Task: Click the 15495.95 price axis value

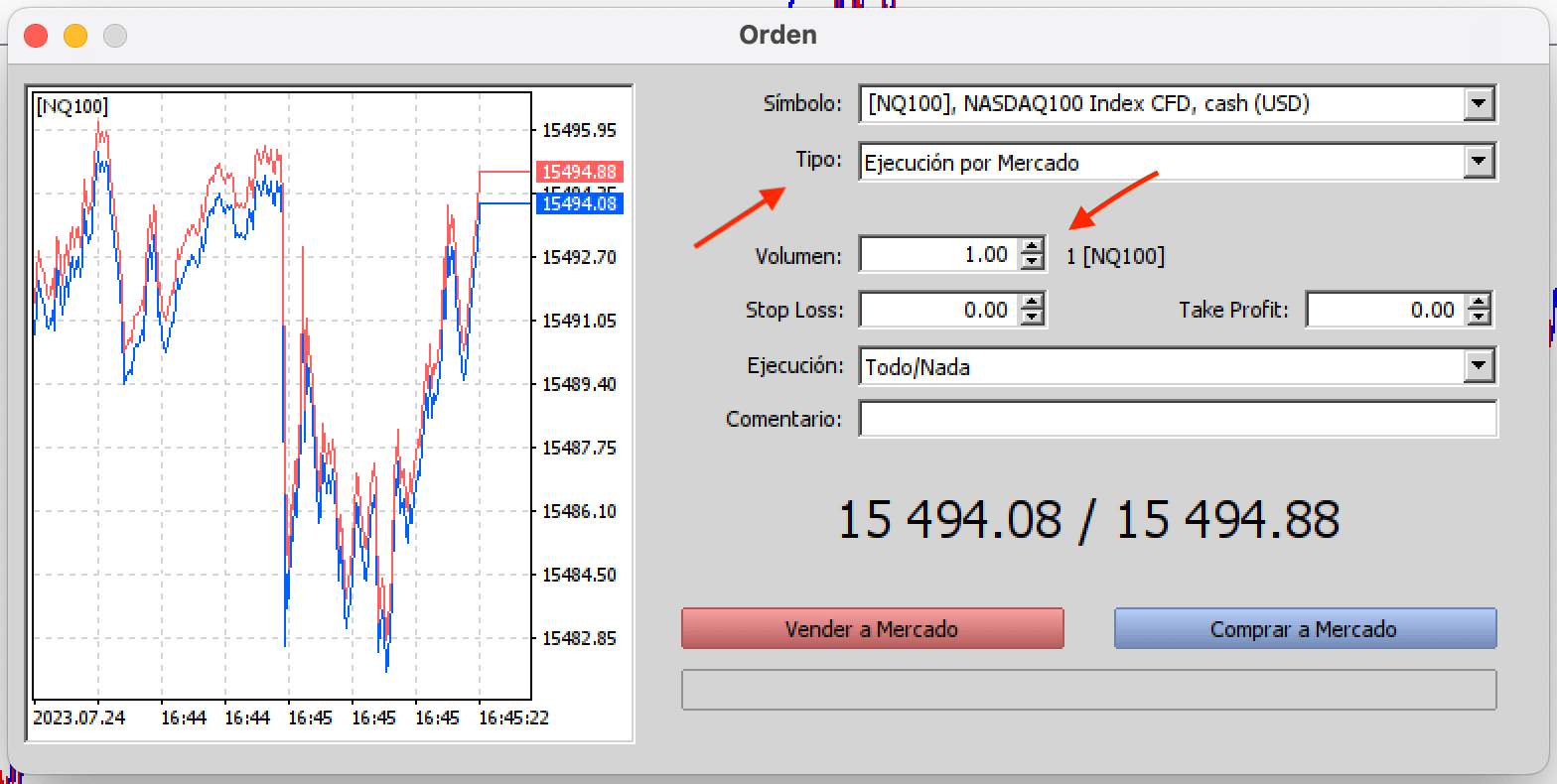Action: [579, 130]
